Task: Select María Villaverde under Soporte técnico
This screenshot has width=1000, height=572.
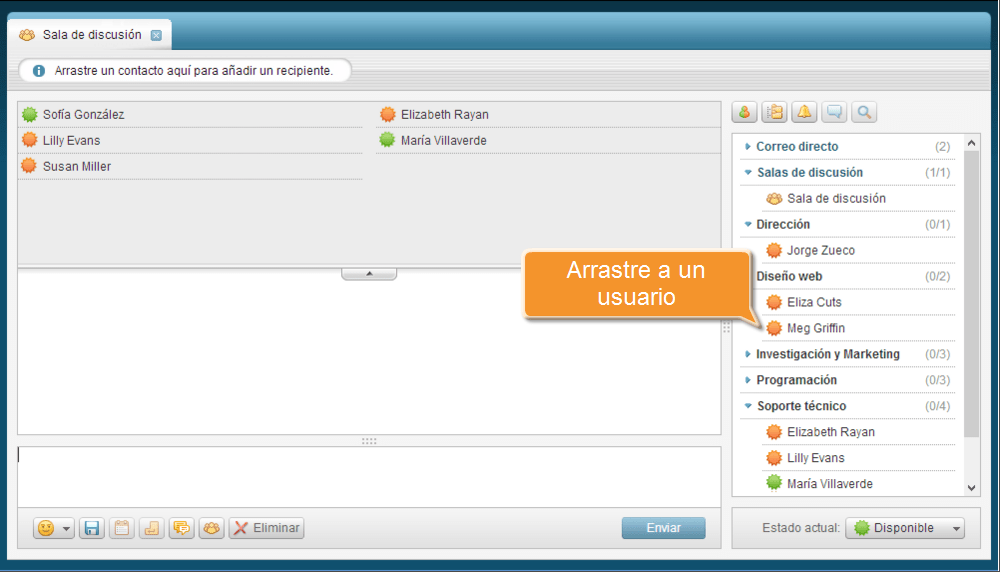Action: [829, 483]
